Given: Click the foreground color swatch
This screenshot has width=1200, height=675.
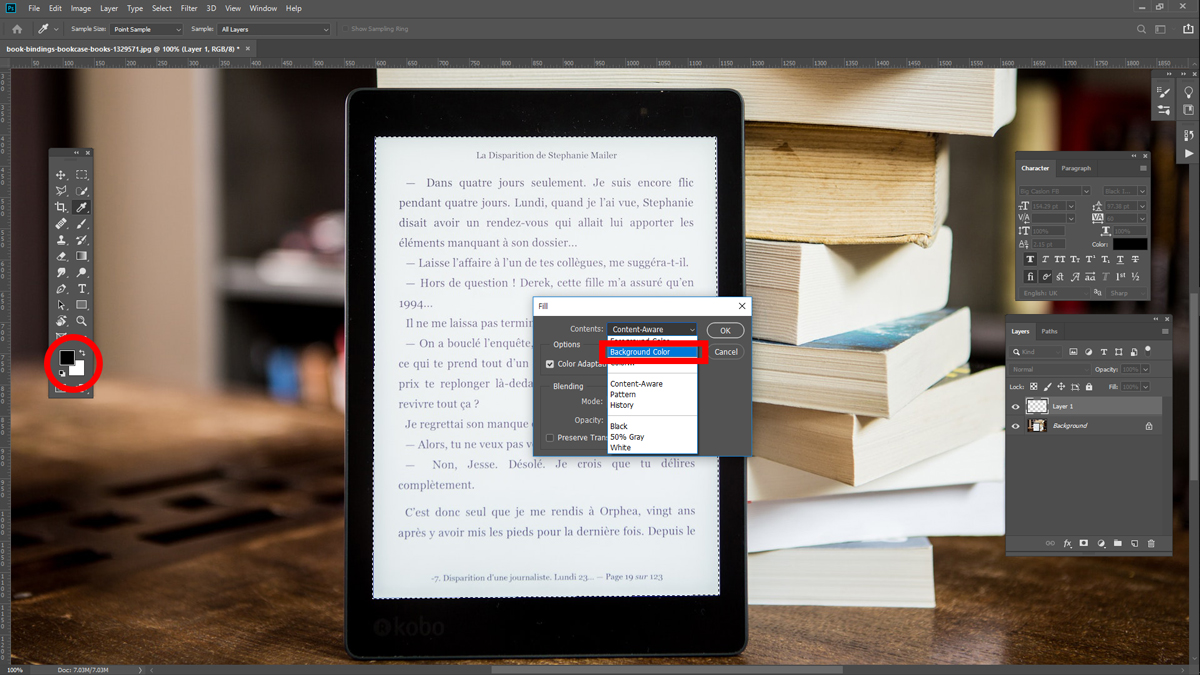Looking at the screenshot, I should tap(66, 357).
